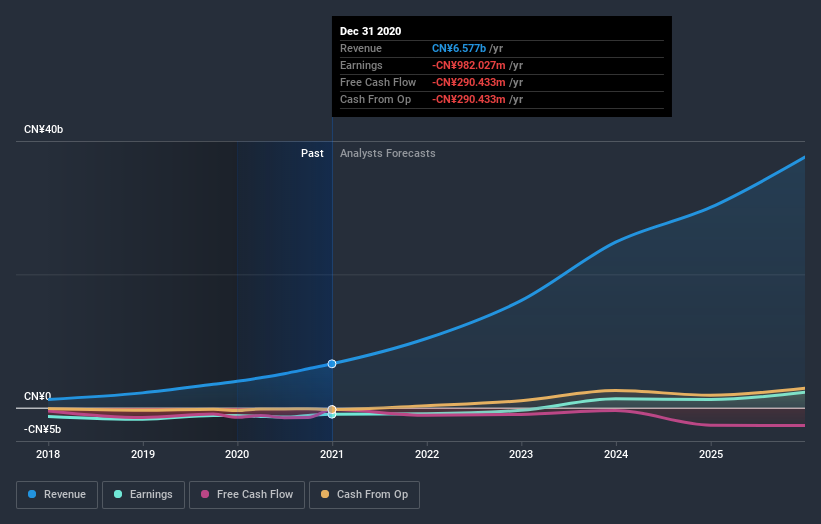The width and height of the screenshot is (821, 524).
Task: Click the Revenue data point marker at 2021
Action: click(x=332, y=364)
